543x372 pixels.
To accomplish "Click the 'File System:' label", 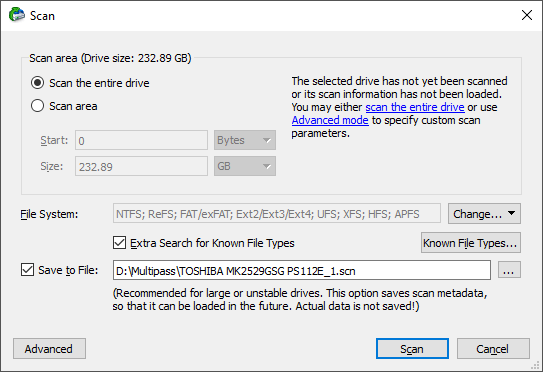I will click(49, 214).
